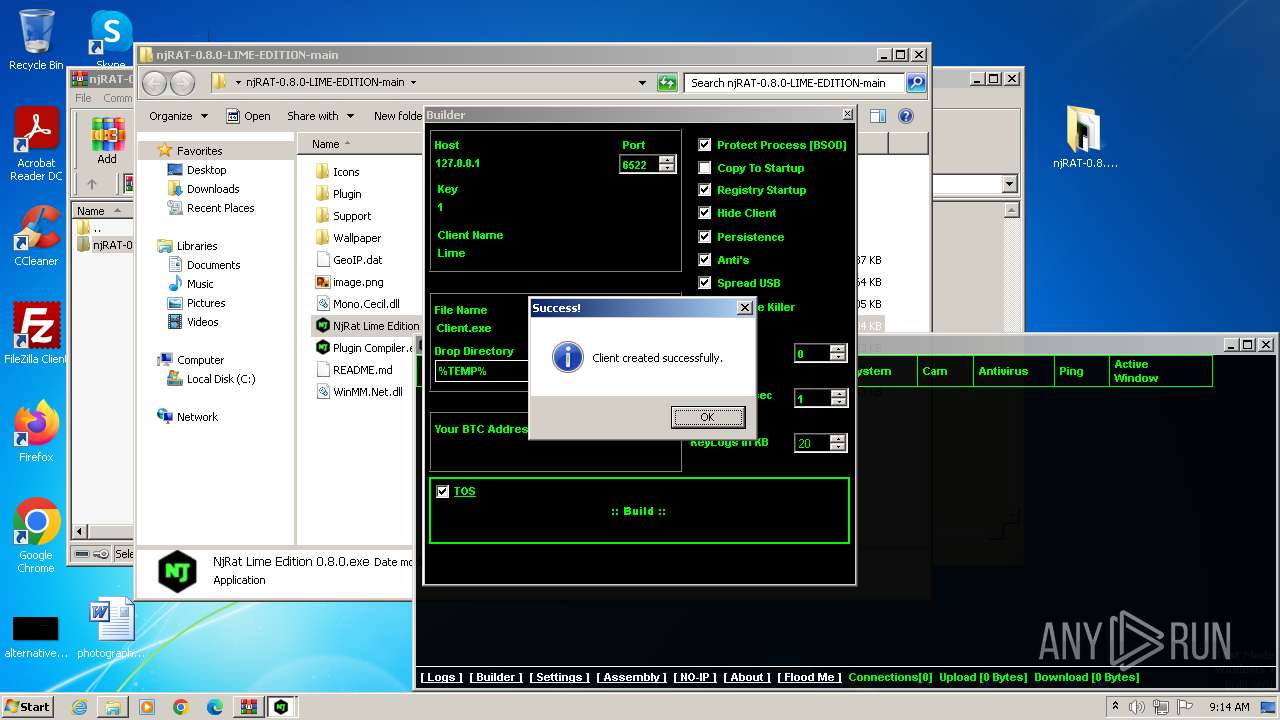Click the Add button in WinRAR

[x=107, y=141]
